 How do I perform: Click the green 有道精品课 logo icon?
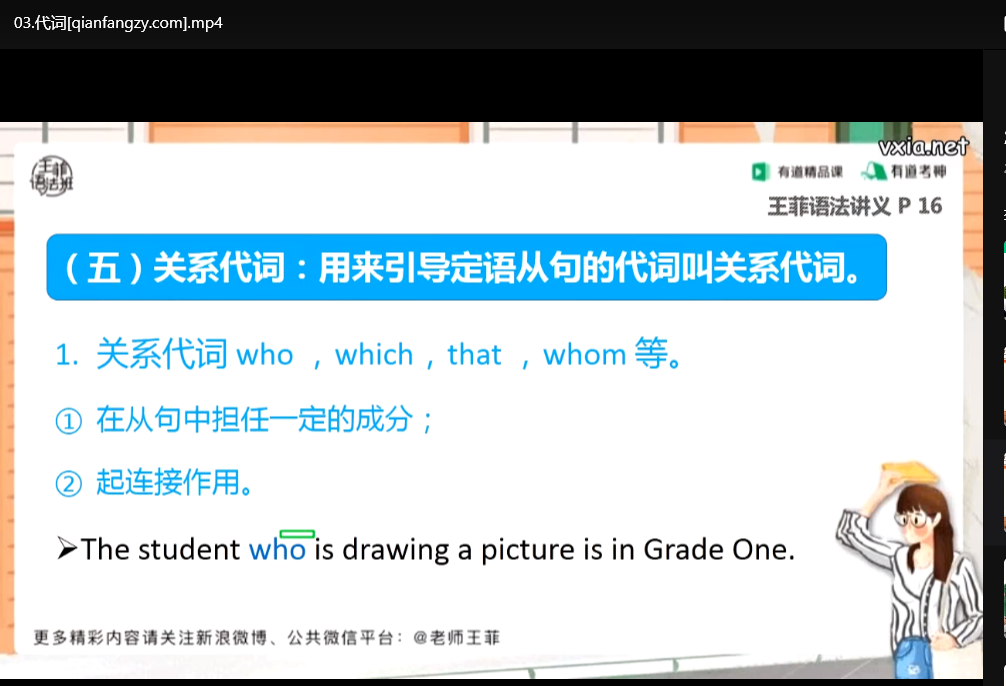[760, 172]
